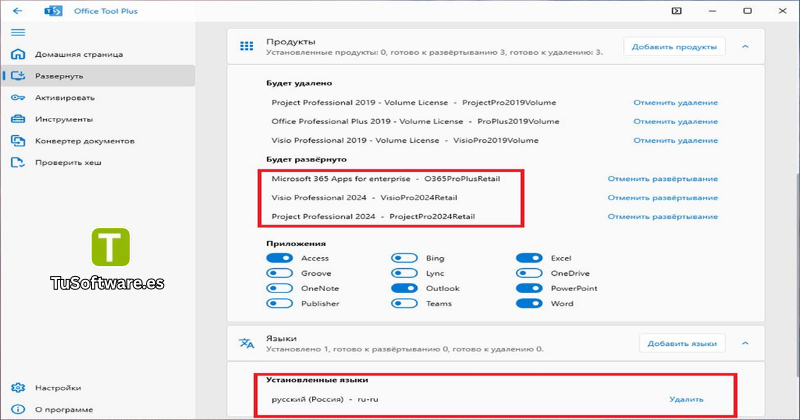
Task: Open Проверить хеш page
Action: tap(98, 162)
